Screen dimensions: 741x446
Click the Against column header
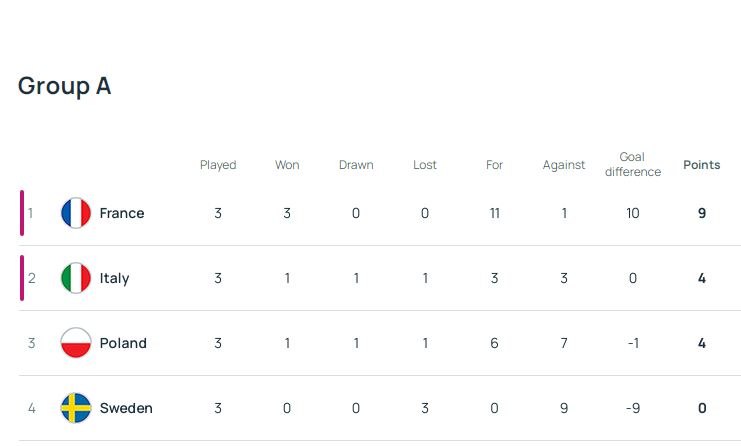[564, 165]
